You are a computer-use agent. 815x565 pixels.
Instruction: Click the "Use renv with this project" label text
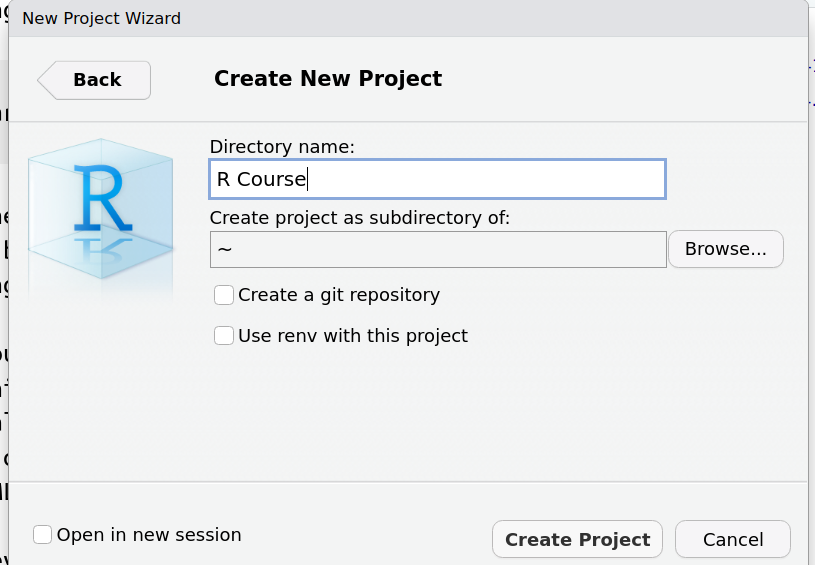click(352, 336)
